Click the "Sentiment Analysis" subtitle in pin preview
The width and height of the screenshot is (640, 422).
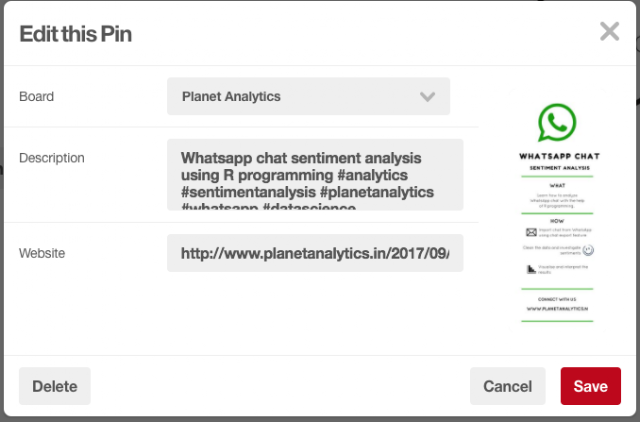coord(557,168)
